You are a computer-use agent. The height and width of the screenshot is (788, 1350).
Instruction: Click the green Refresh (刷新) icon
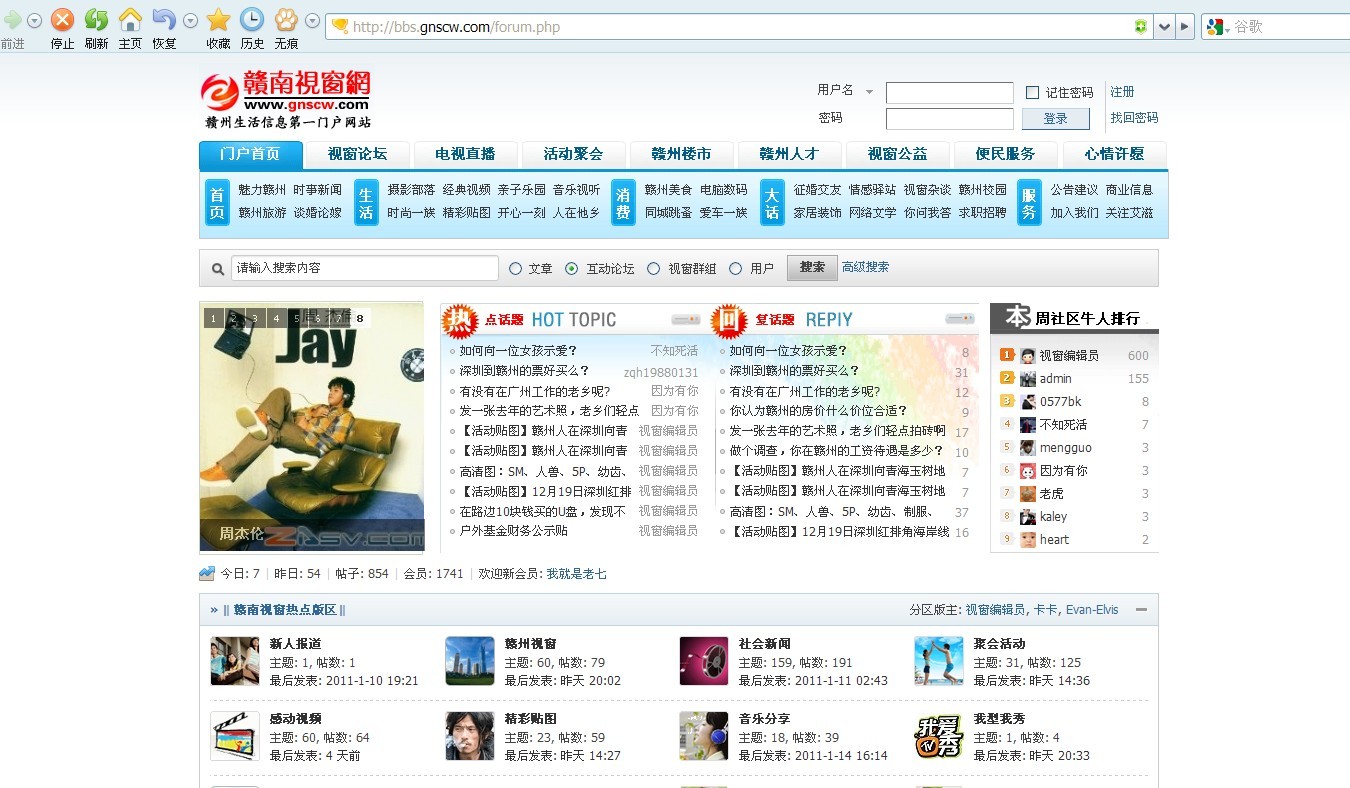click(96, 20)
